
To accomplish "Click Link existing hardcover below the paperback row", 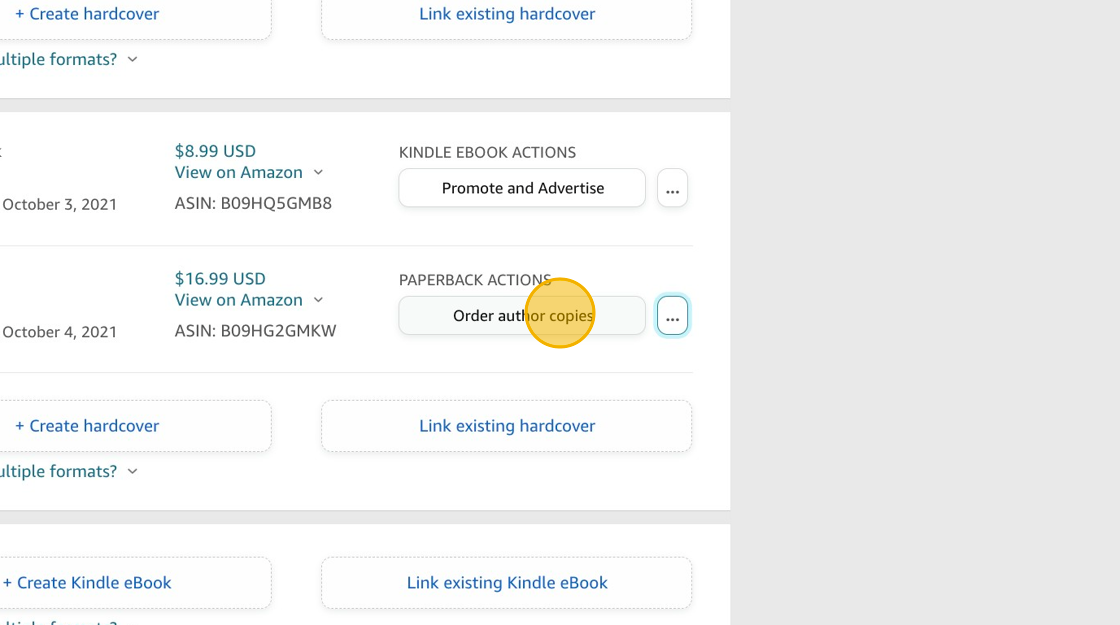I will [x=506, y=426].
